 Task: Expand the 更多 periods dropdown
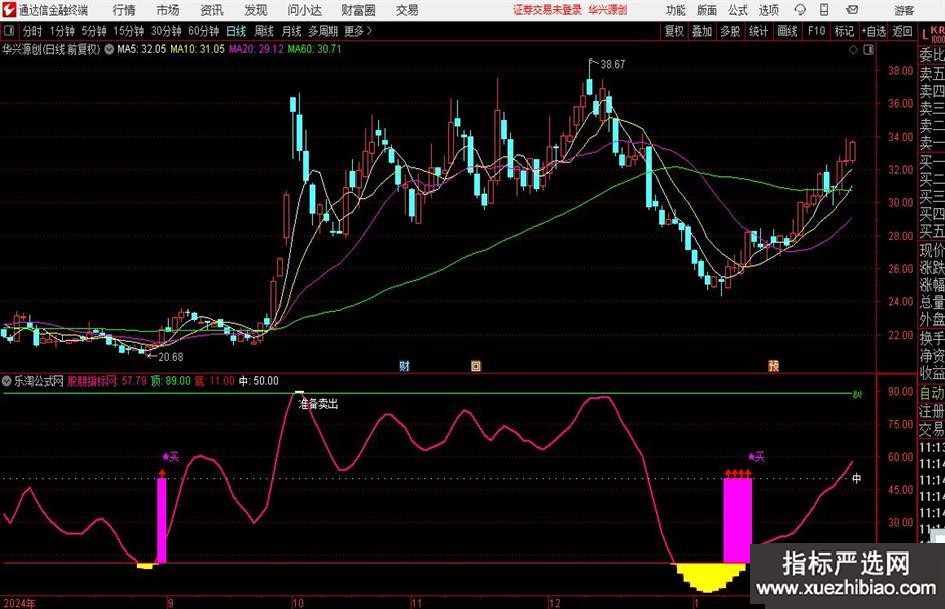pos(354,31)
